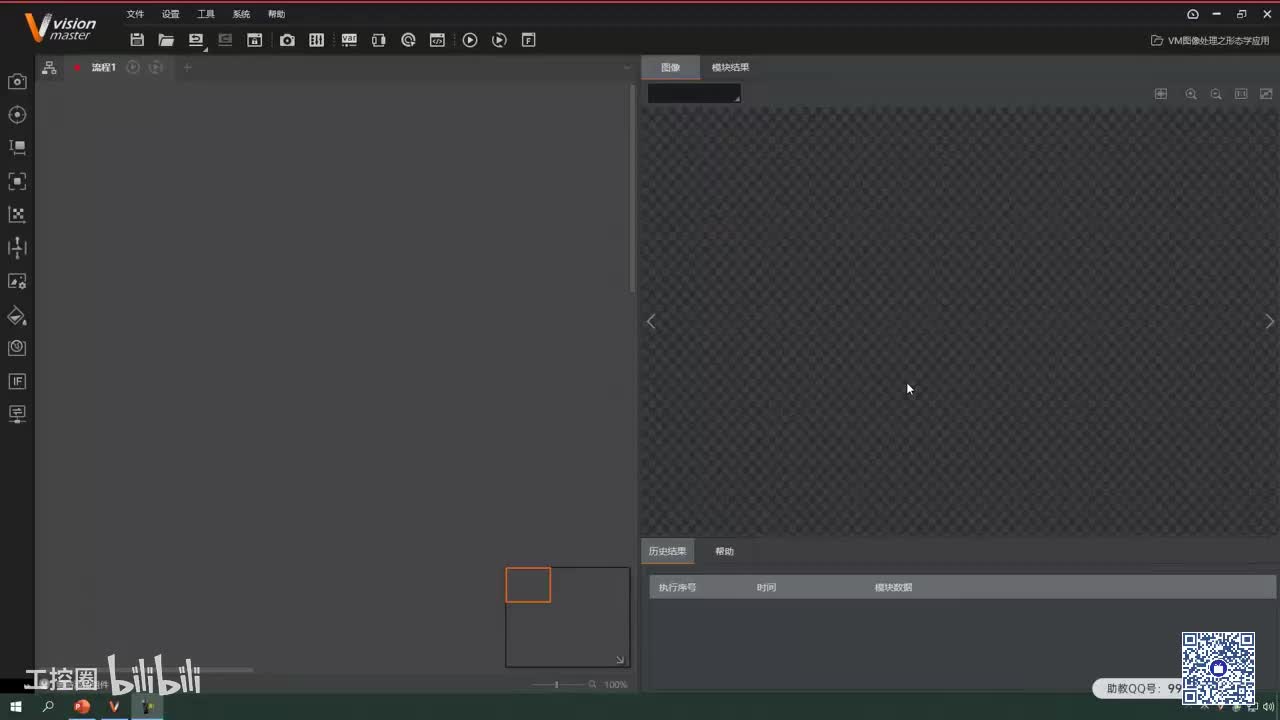Start continuous run from the top toolbar
The image size is (1280, 720).
(499, 40)
